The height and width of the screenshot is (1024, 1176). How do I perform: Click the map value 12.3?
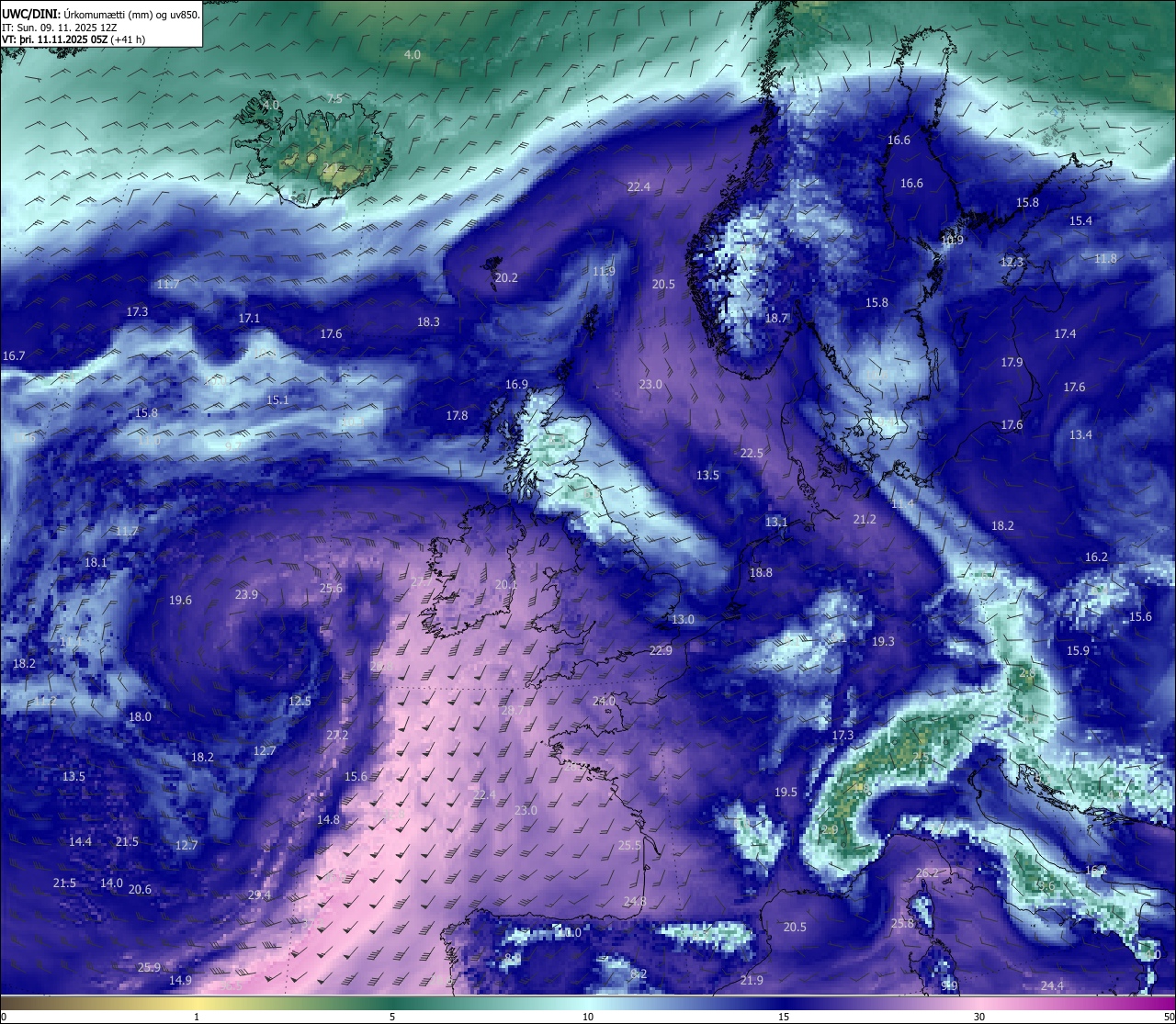pos(1012,262)
